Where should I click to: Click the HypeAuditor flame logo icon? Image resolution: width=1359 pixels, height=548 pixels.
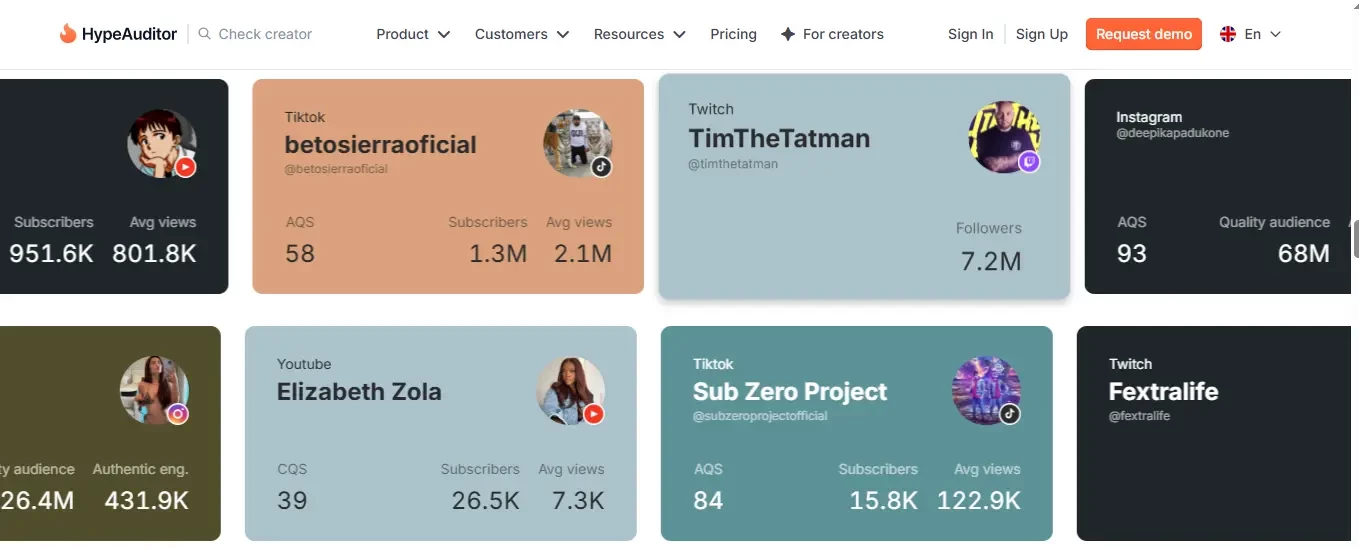point(68,34)
